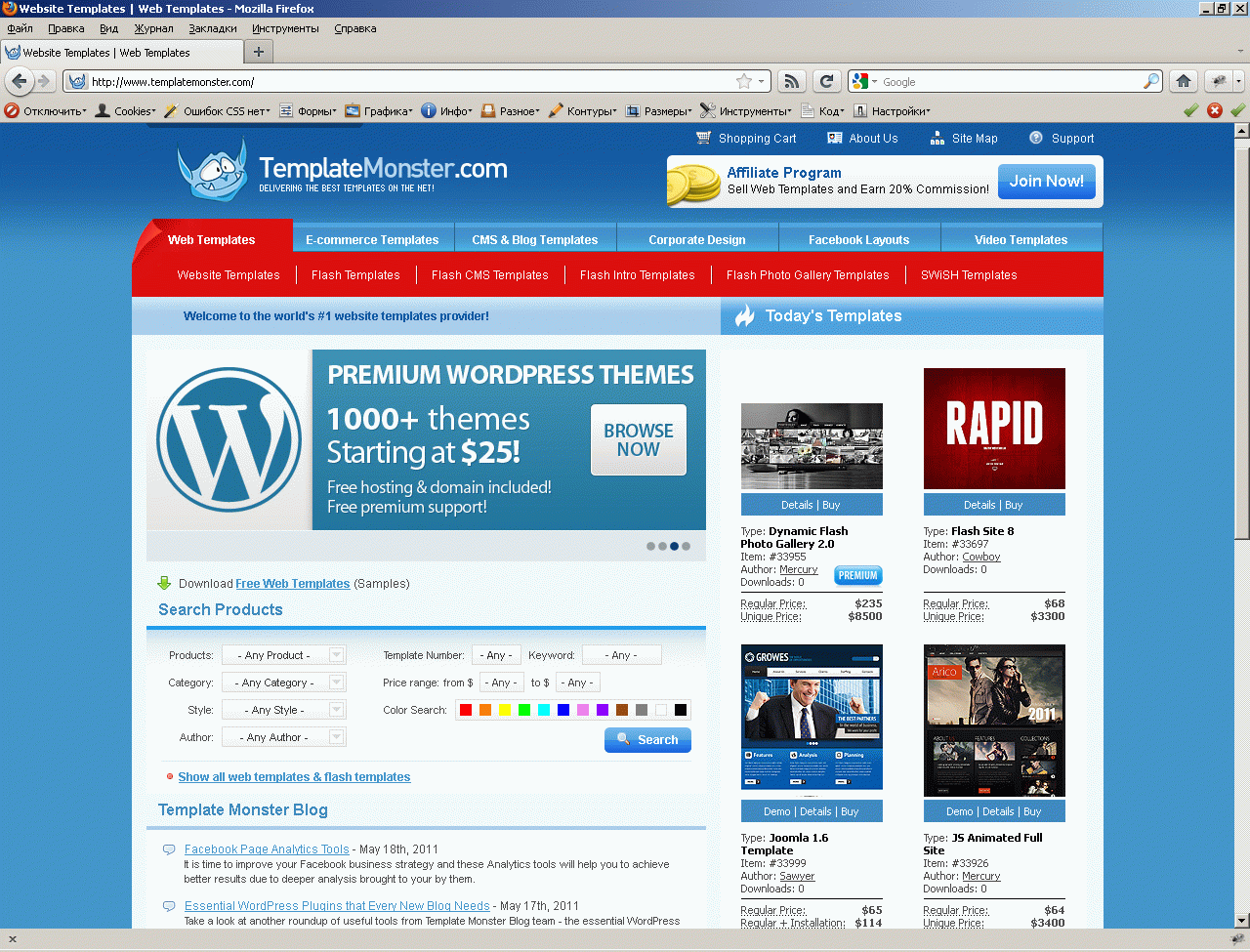1250x952 pixels.
Task: Expand the Any Category dropdown
Action: pyautogui.click(x=283, y=683)
